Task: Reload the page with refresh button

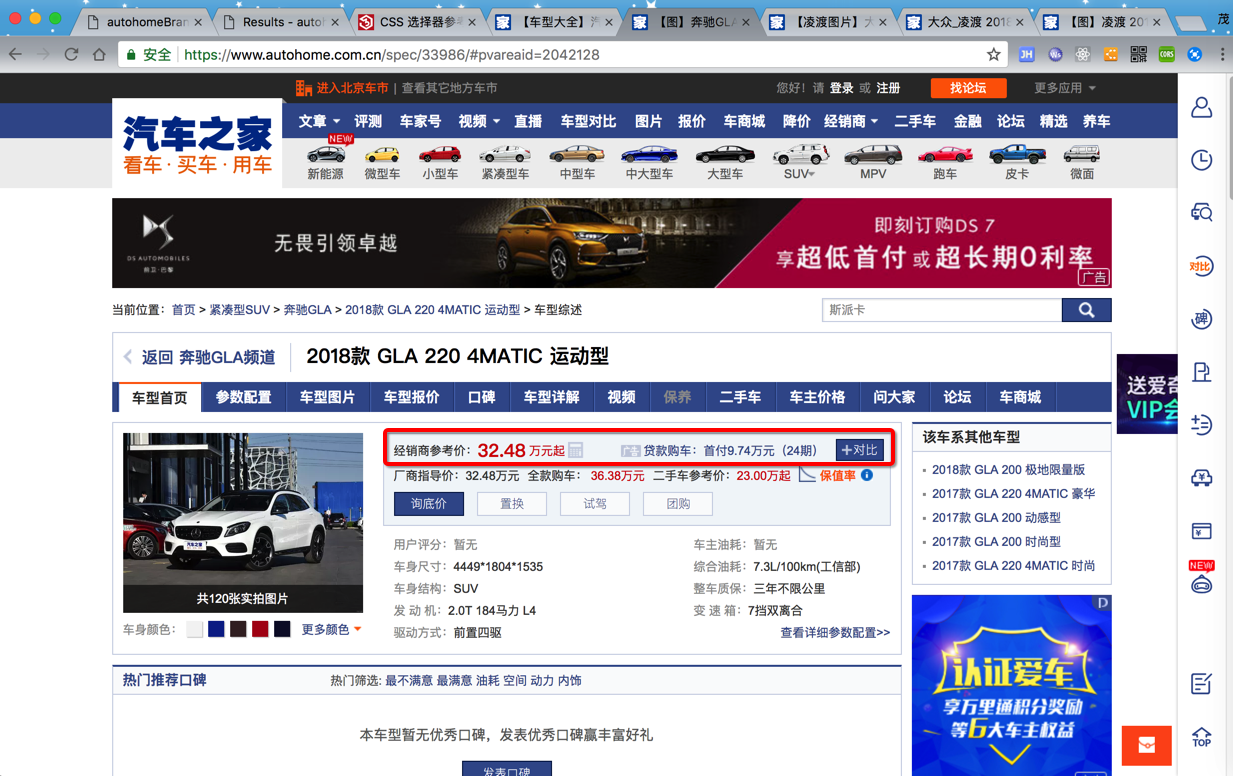Action: pos(71,55)
